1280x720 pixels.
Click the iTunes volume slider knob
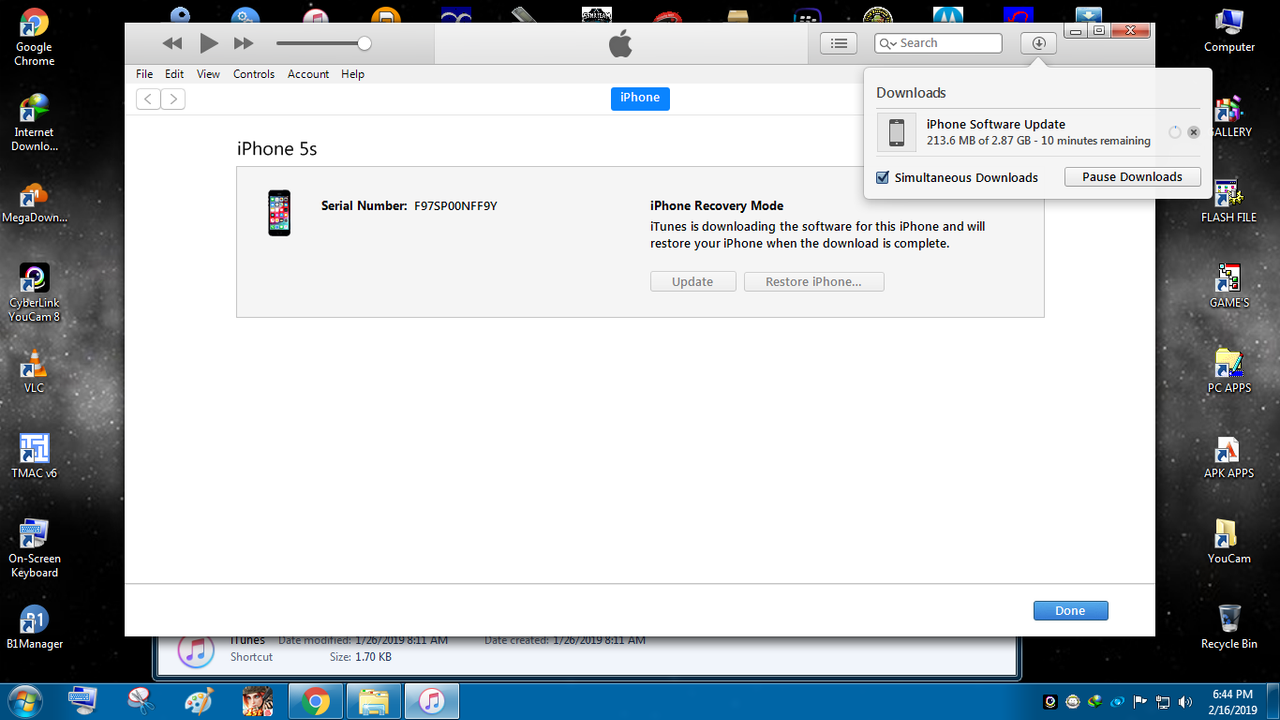364,43
